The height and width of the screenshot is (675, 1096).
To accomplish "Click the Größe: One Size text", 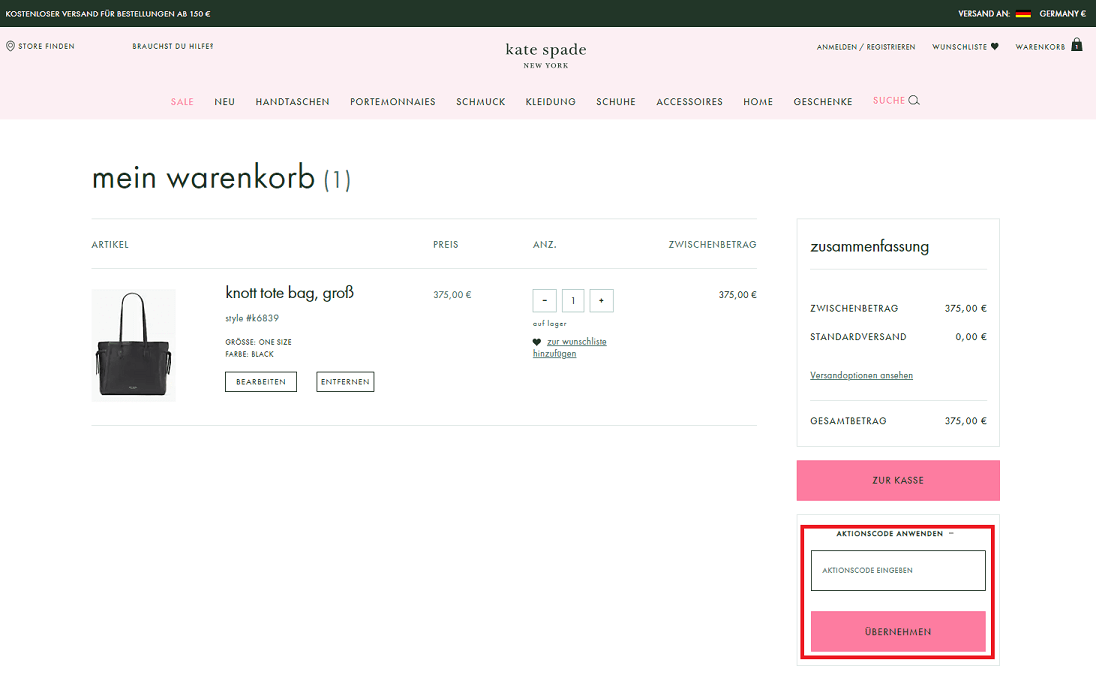I will [x=259, y=342].
